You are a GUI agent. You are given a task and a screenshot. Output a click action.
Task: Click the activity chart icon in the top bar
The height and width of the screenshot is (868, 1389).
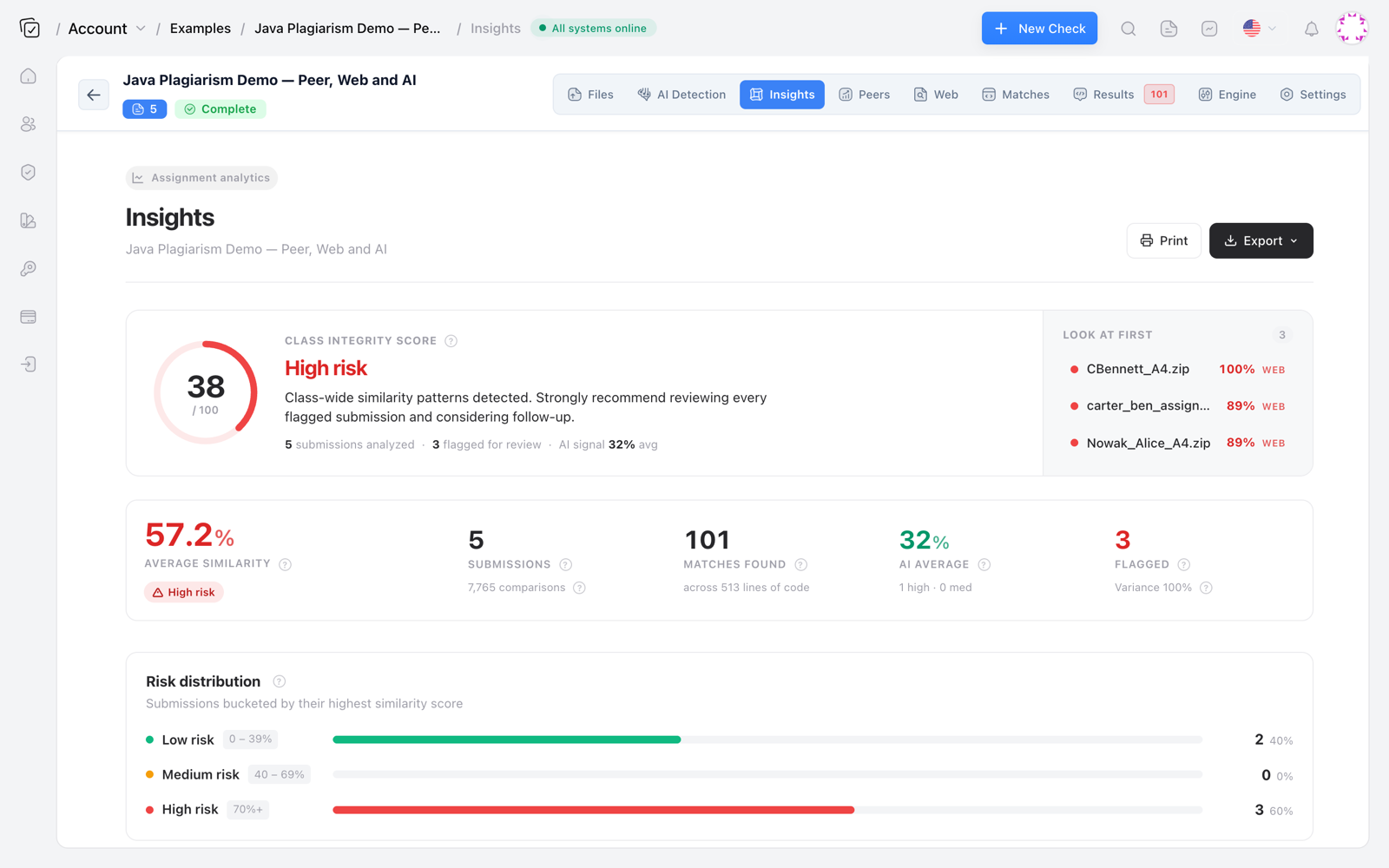pos(1209,29)
